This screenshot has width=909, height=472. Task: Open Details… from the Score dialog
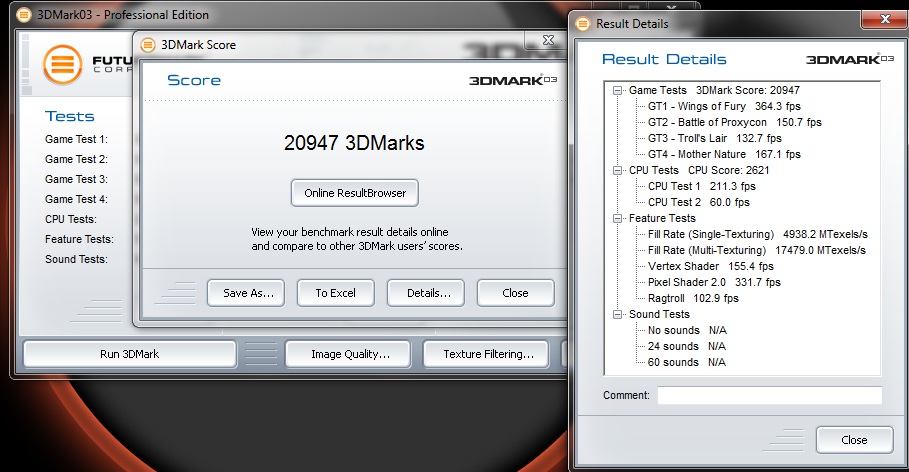coord(426,293)
